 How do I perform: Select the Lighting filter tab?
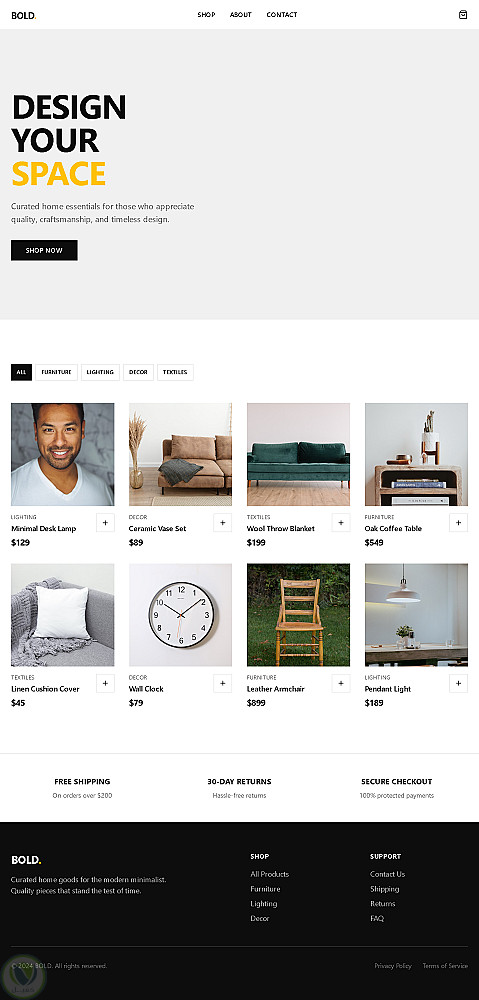coord(100,372)
